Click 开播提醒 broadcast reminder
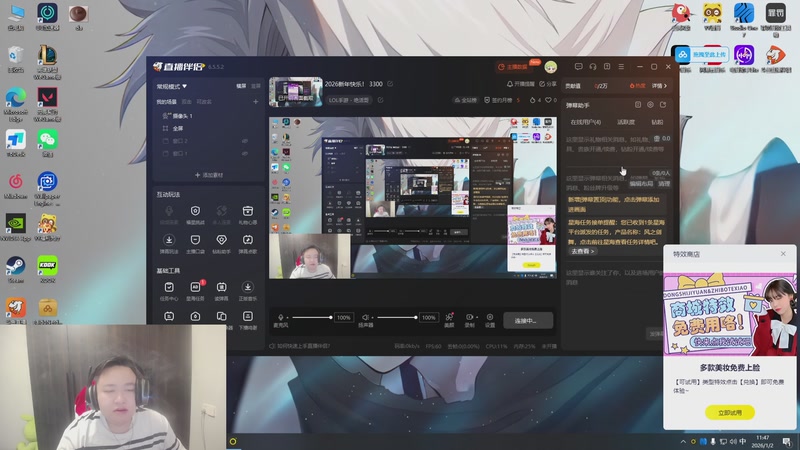The height and width of the screenshot is (450, 800). pyautogui.click(x=520, y=84)
